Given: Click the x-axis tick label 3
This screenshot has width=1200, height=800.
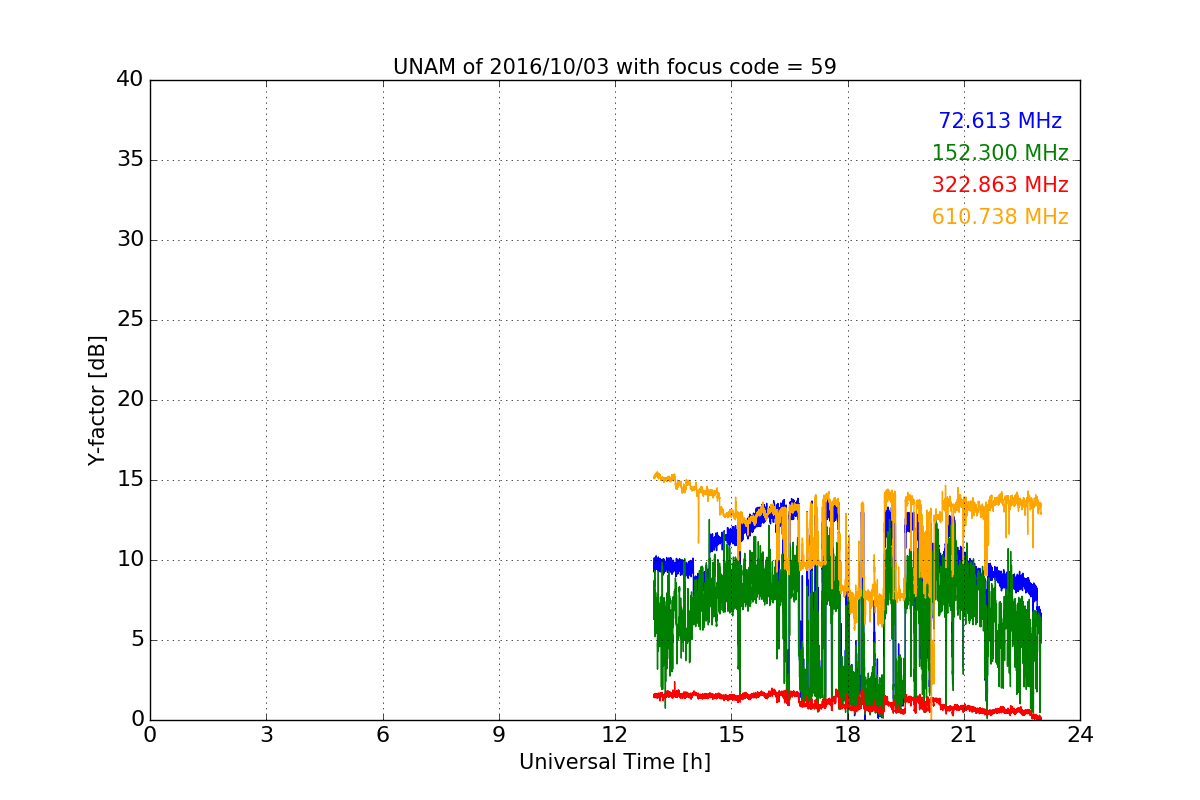Looking at the screenshot, I should coord(266,734).
